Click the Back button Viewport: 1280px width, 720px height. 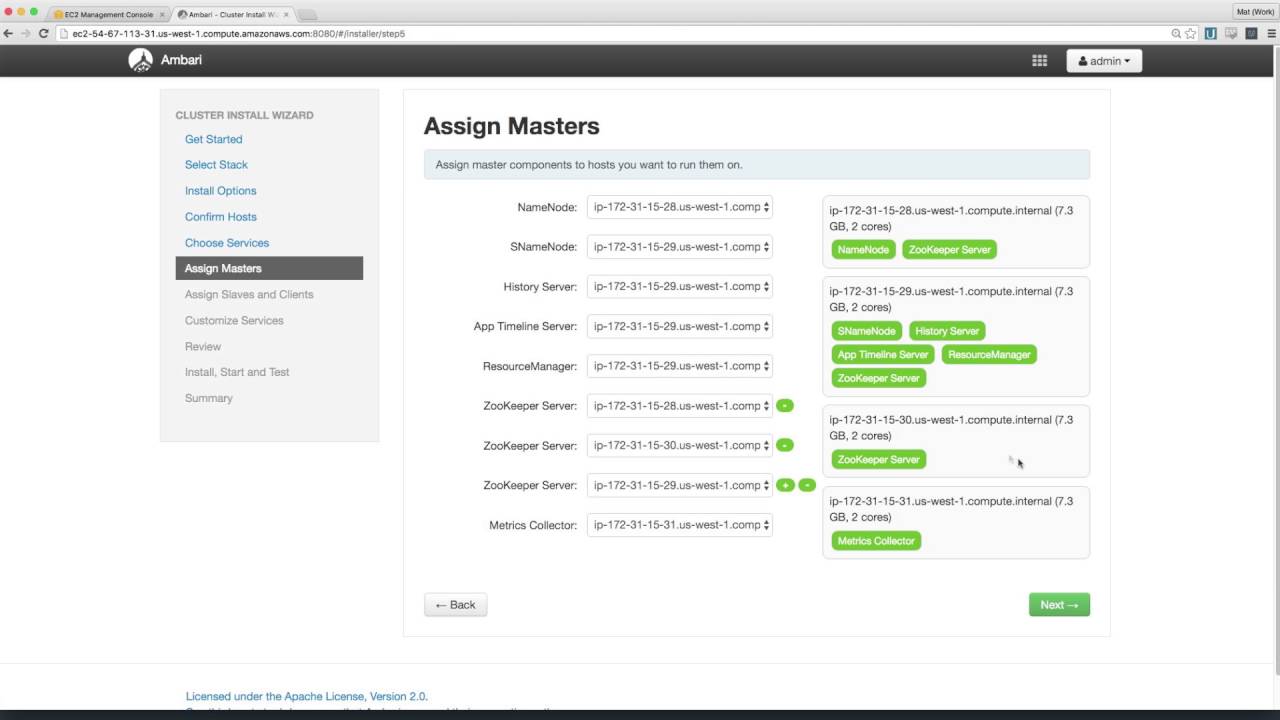[456, 605]
